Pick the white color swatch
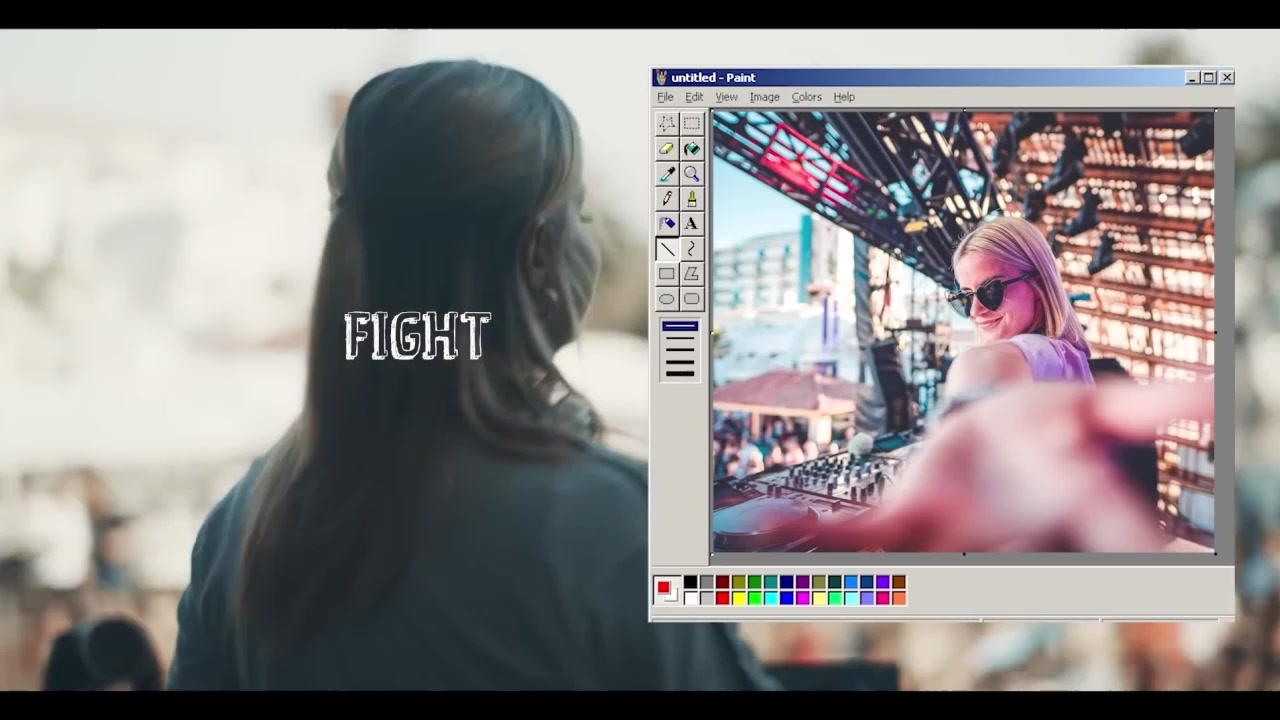 tap(691, 598)
